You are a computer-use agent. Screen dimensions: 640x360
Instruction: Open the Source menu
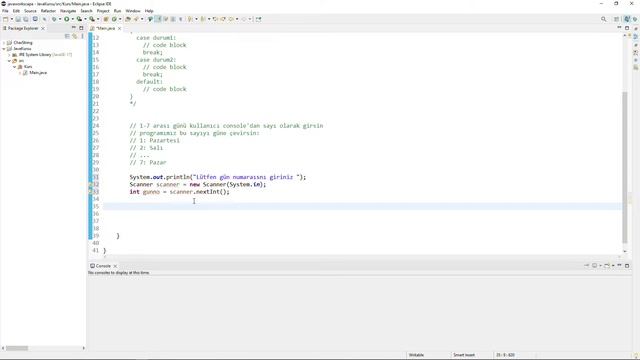click(30, 11)
